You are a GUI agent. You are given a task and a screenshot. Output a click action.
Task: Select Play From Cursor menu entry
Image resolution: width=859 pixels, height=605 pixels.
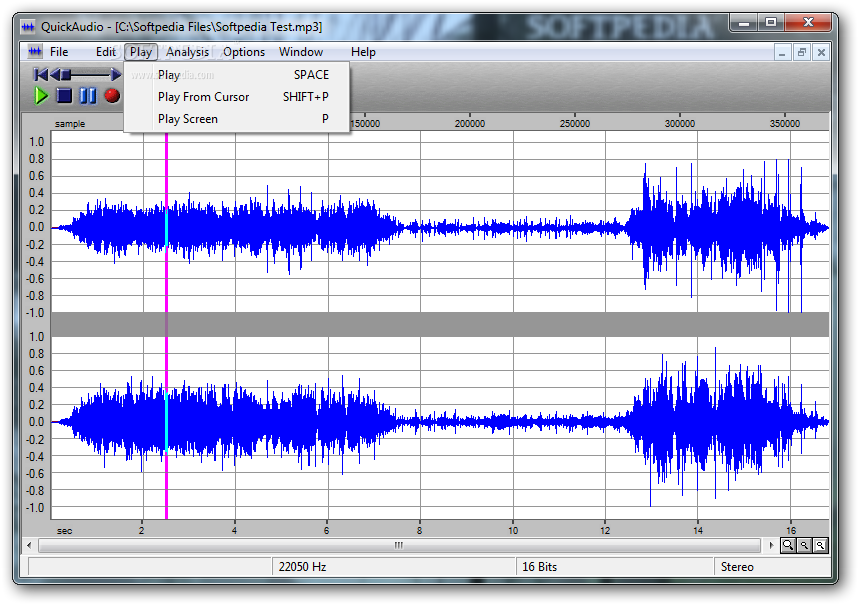(203, 97)
